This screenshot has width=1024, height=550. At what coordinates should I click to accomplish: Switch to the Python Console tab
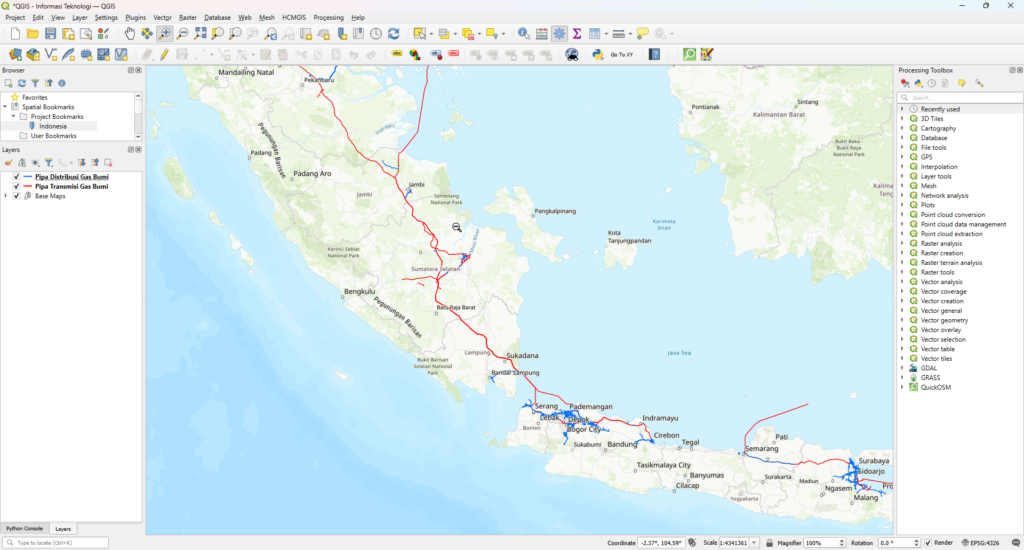point(24,528)
